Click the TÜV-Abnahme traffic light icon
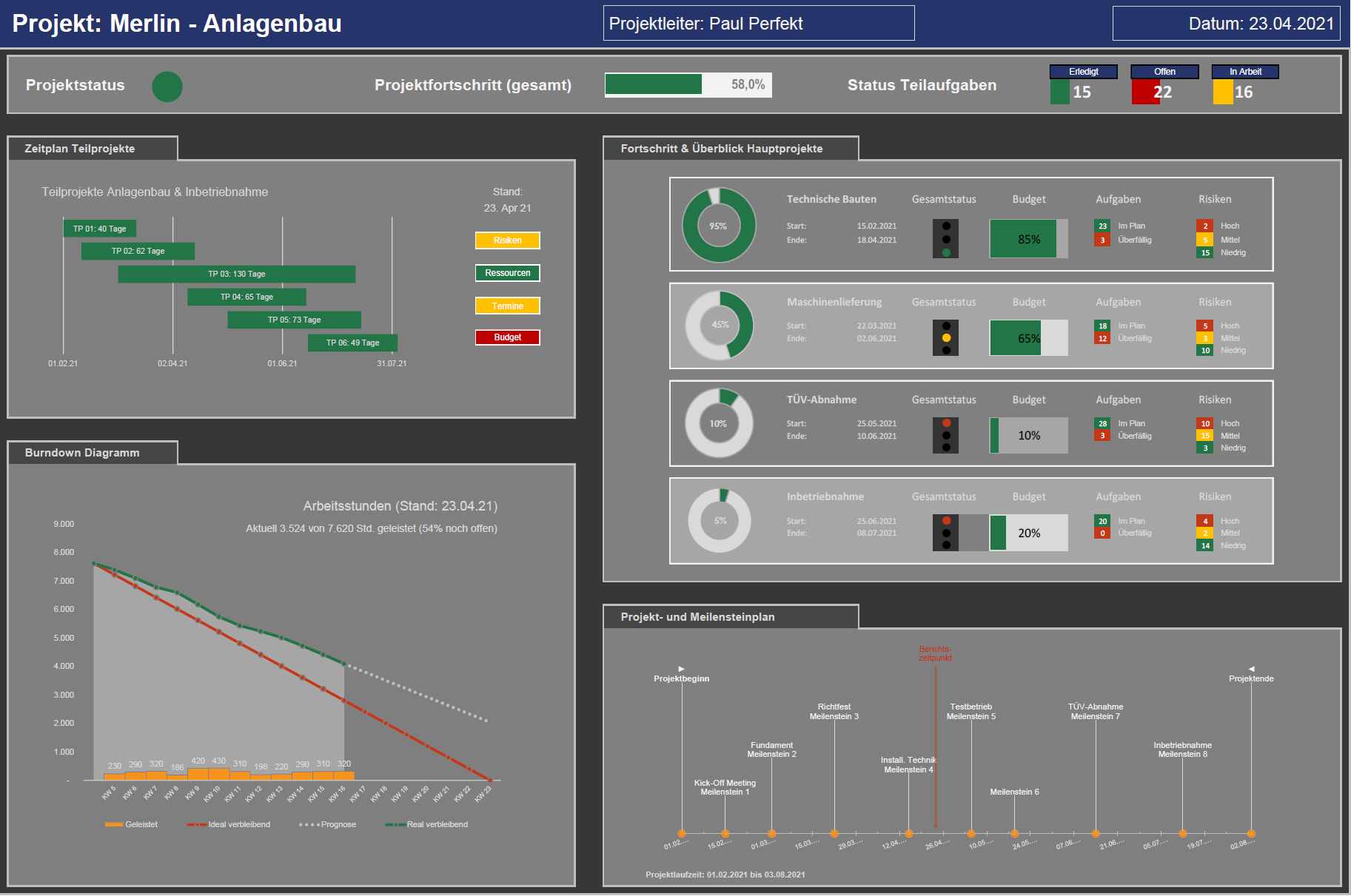This screenshot has width=1351, height=896. 945,435
